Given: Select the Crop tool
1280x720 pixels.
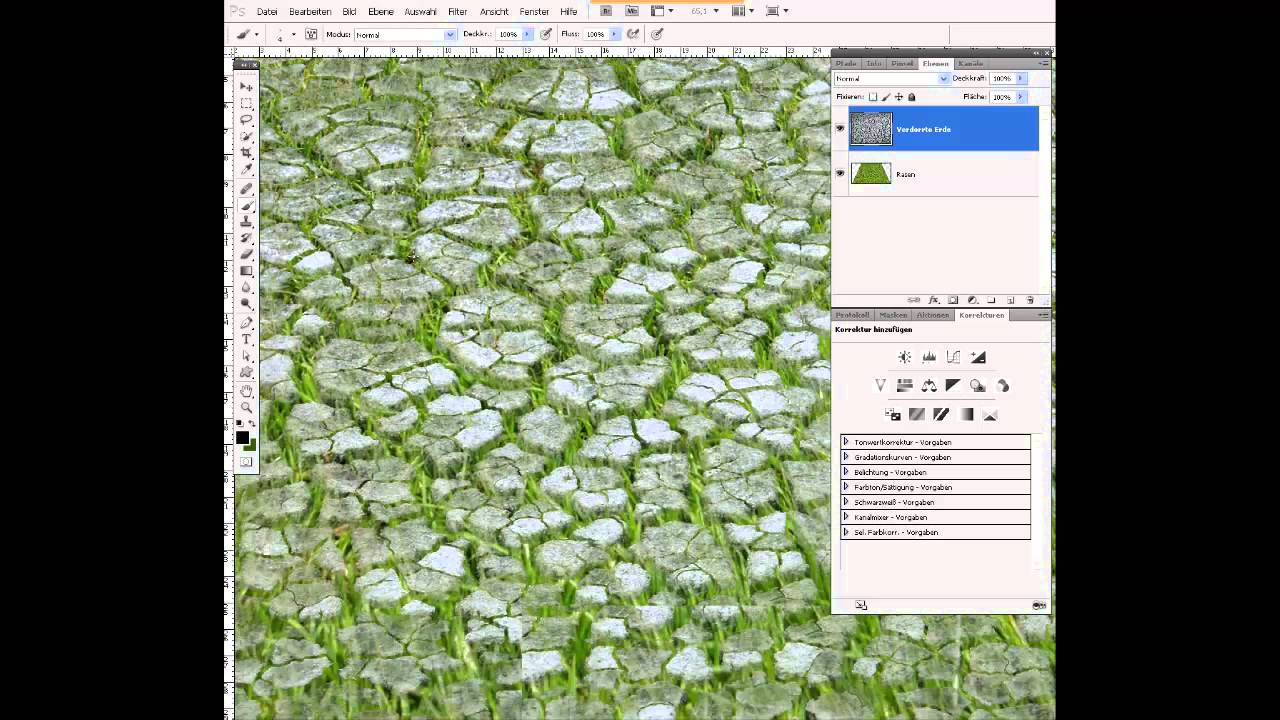Looking at the screenshot, I should (246, 153).
